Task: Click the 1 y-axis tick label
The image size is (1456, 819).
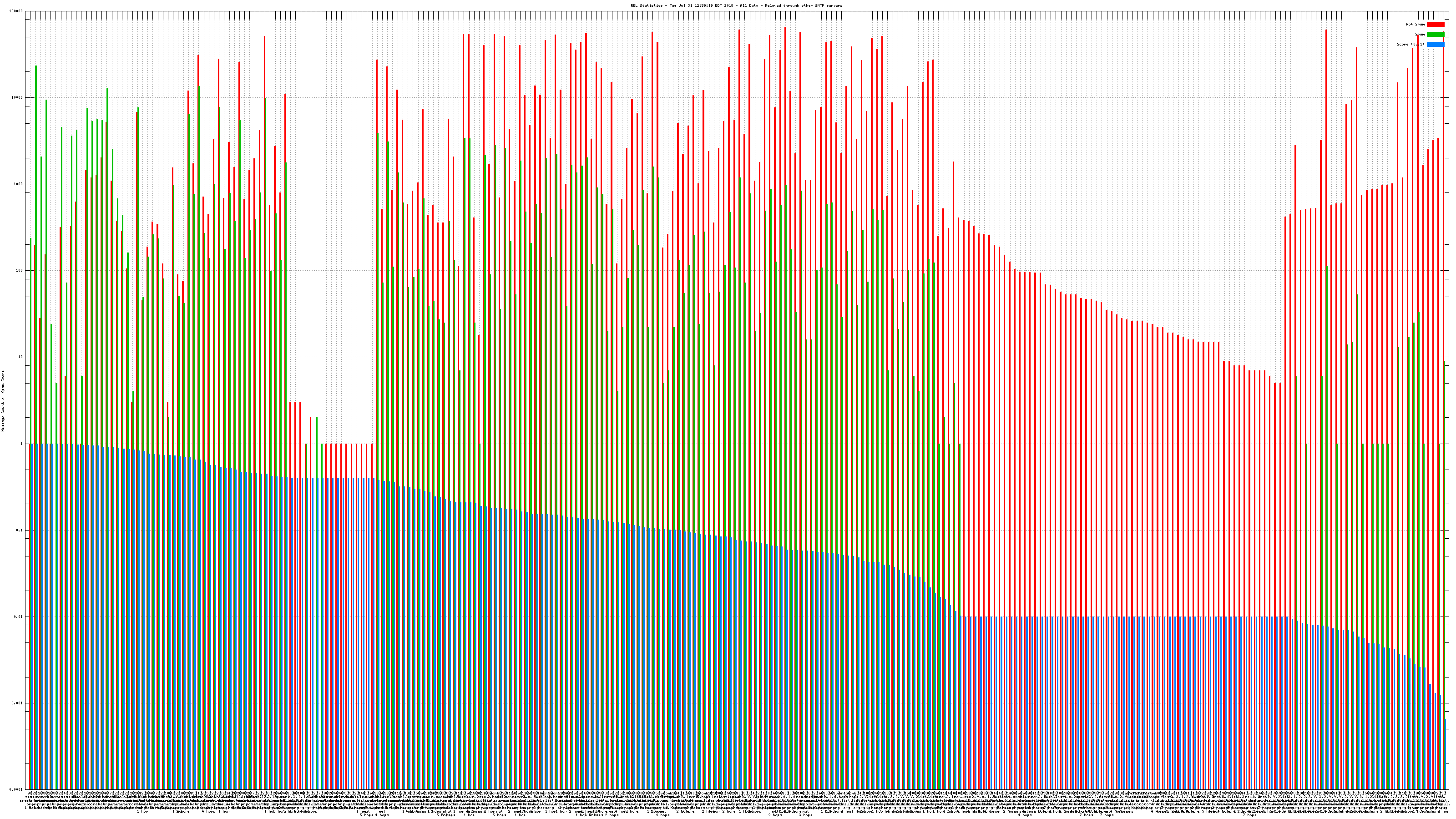Action: coord(22,444)
